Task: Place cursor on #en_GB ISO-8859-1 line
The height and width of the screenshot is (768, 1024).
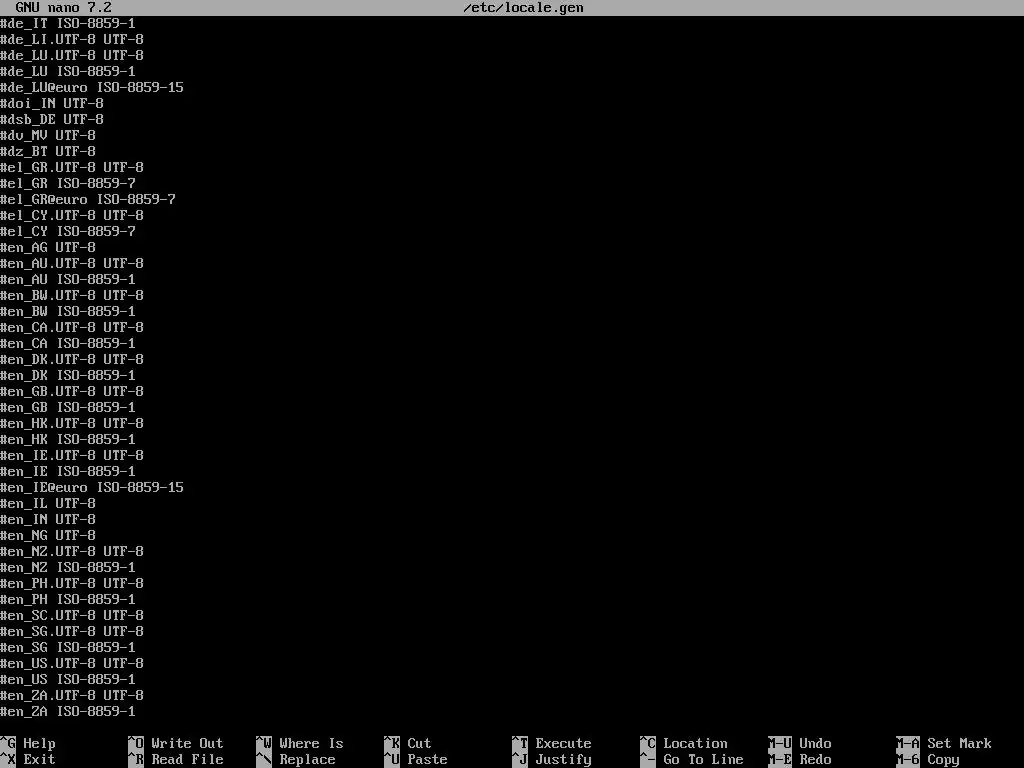Action: coord(68,408)
